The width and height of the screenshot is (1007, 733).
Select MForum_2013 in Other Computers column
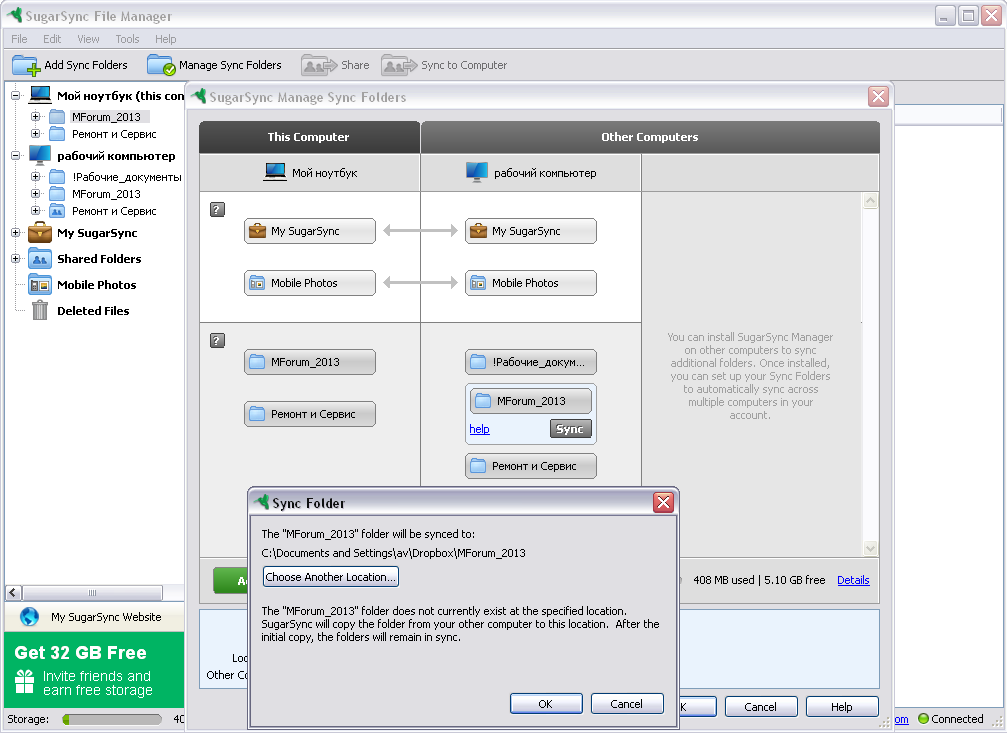(530, 401)
